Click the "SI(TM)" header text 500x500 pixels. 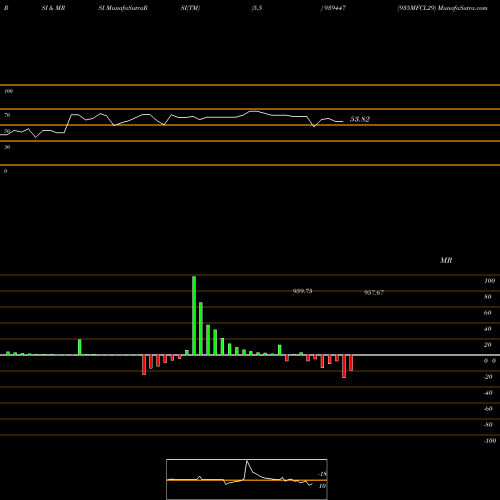[190, 8]
